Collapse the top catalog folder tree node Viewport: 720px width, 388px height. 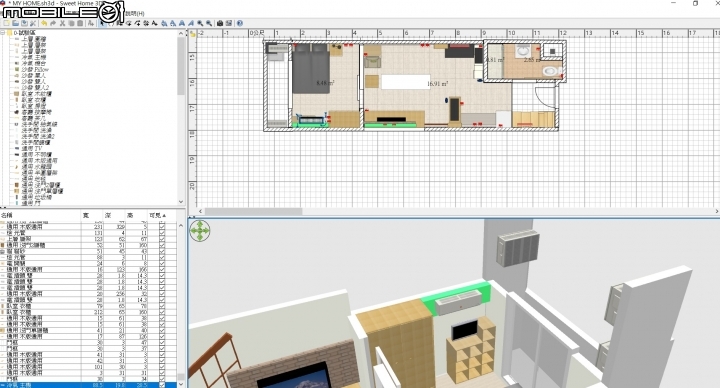coord(3,33)
